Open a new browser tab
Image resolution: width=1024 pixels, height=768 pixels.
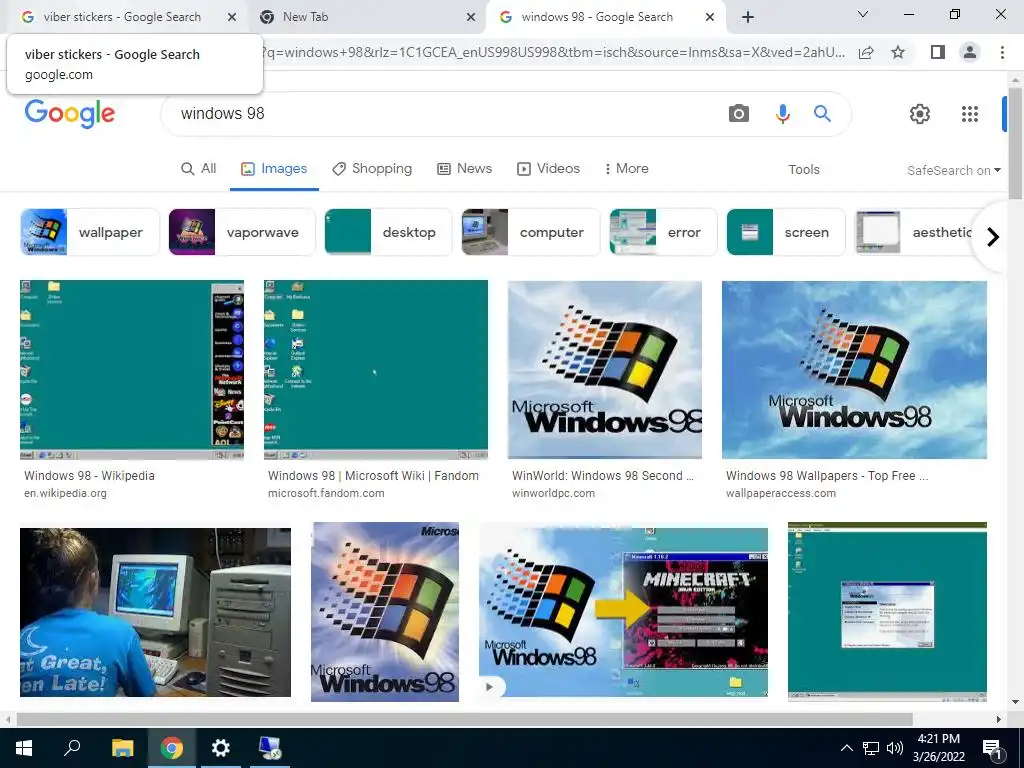coord(748,17)
